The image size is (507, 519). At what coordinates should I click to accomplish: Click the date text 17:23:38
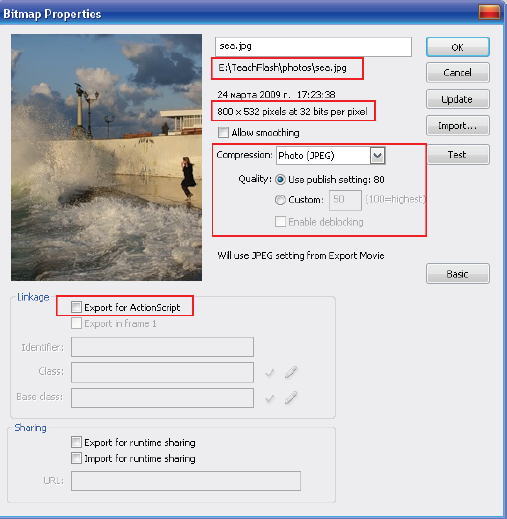click(316, 95)
